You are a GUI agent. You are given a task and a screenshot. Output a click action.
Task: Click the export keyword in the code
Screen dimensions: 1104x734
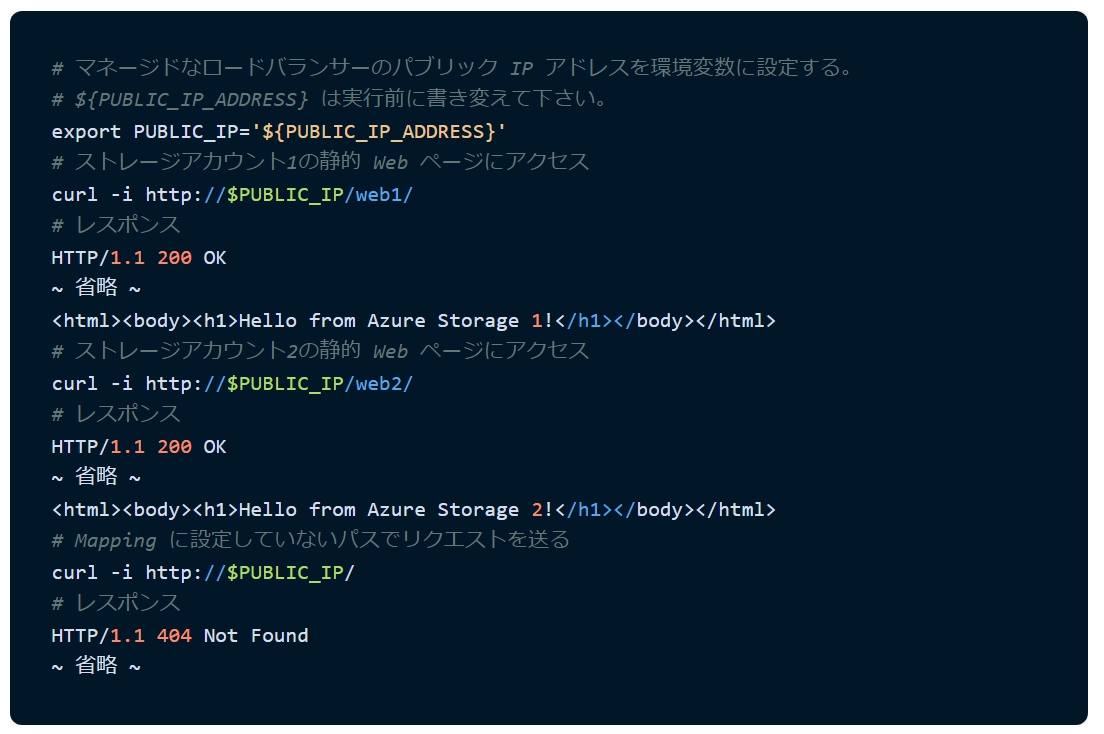click(x=86, y=131)
